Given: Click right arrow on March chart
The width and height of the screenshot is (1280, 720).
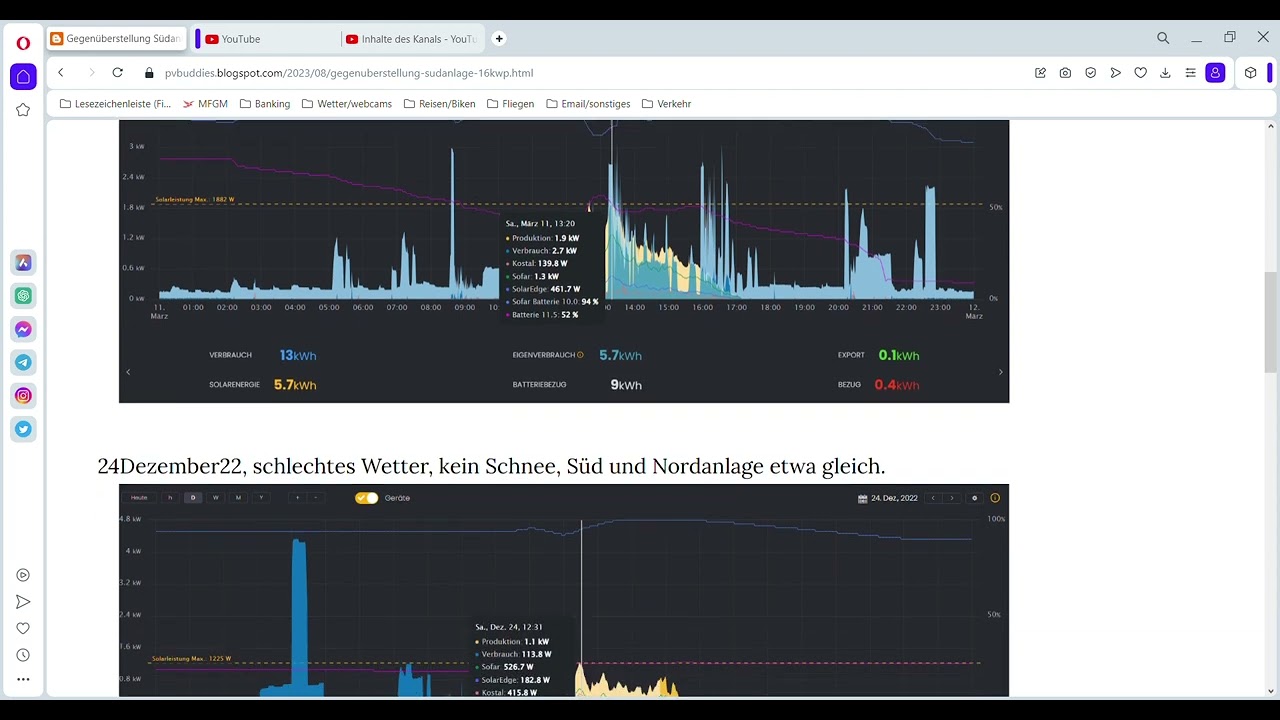Looking at the screenshot, I should tap(1001, 372).
